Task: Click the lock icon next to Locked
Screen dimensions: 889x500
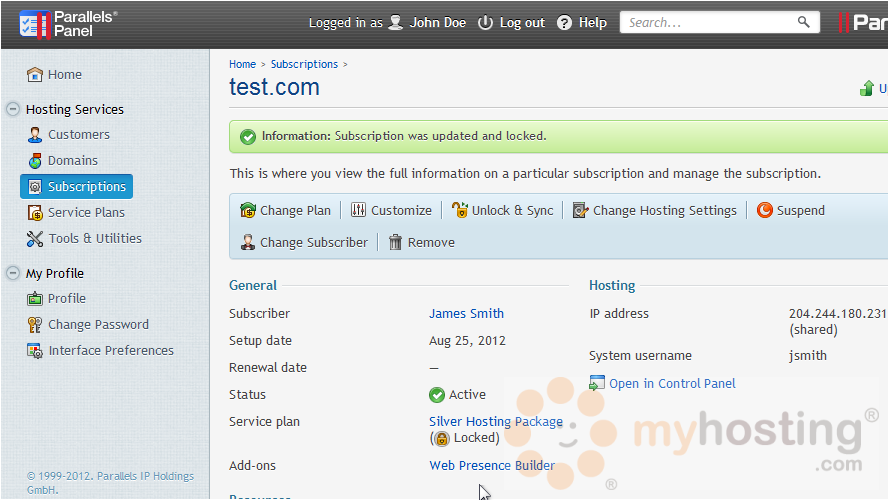Action: pos(441,438)
